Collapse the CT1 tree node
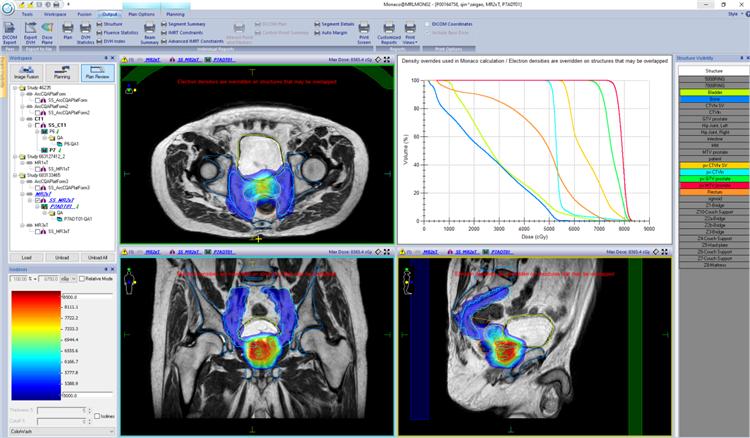Screen dimensions: 750x438 pyautogui.click(x=22, y=119)
